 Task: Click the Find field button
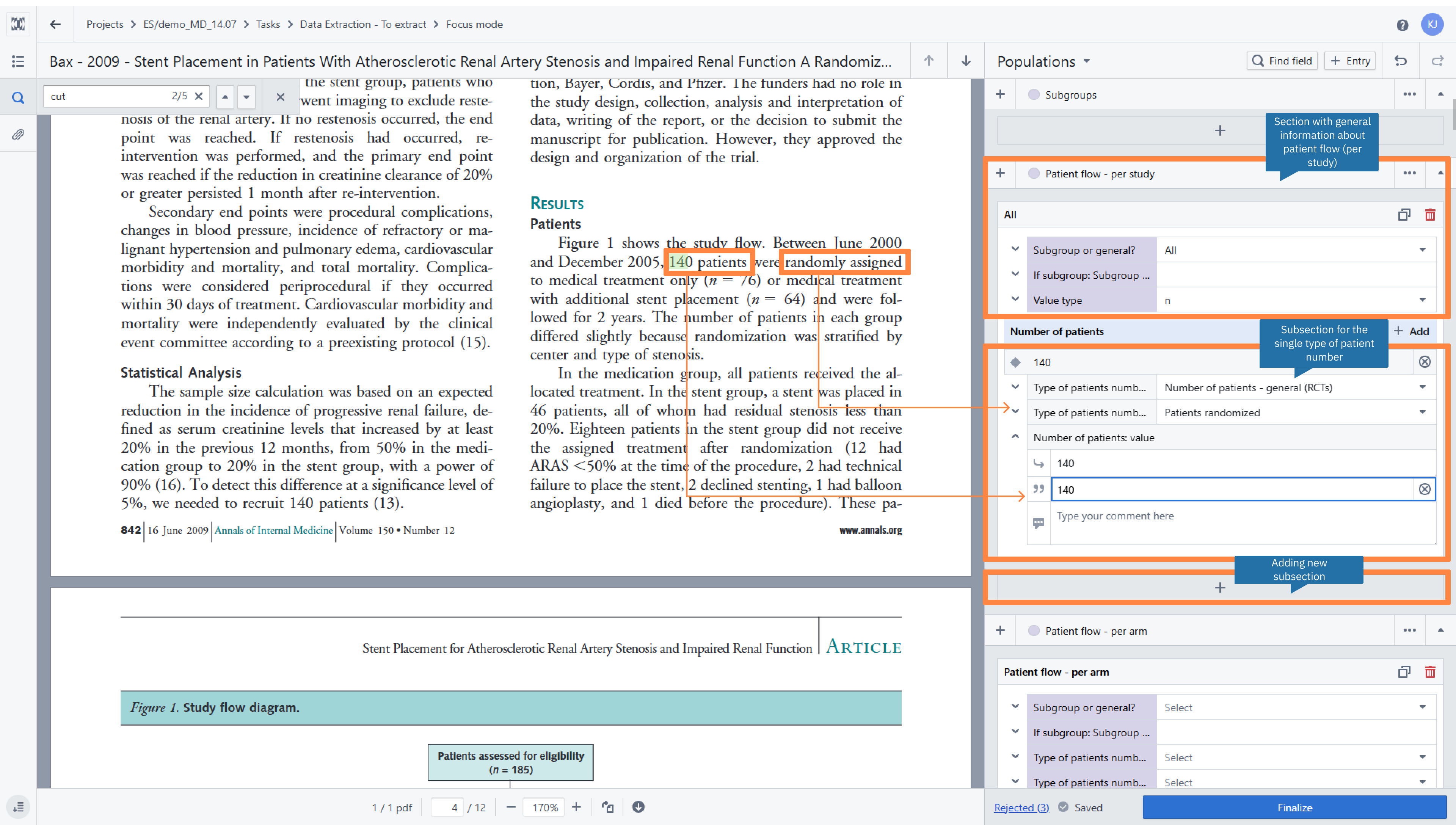(1282, 61)
